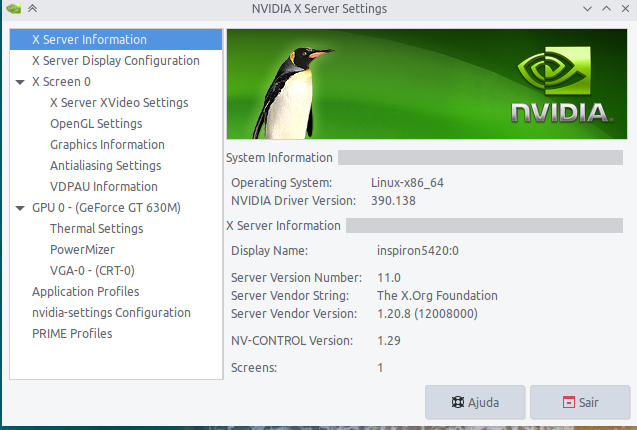This screenshot has height=430, width=637.
Task: Click the NVIDIA icon in title bar
Action: coord(13,9)
